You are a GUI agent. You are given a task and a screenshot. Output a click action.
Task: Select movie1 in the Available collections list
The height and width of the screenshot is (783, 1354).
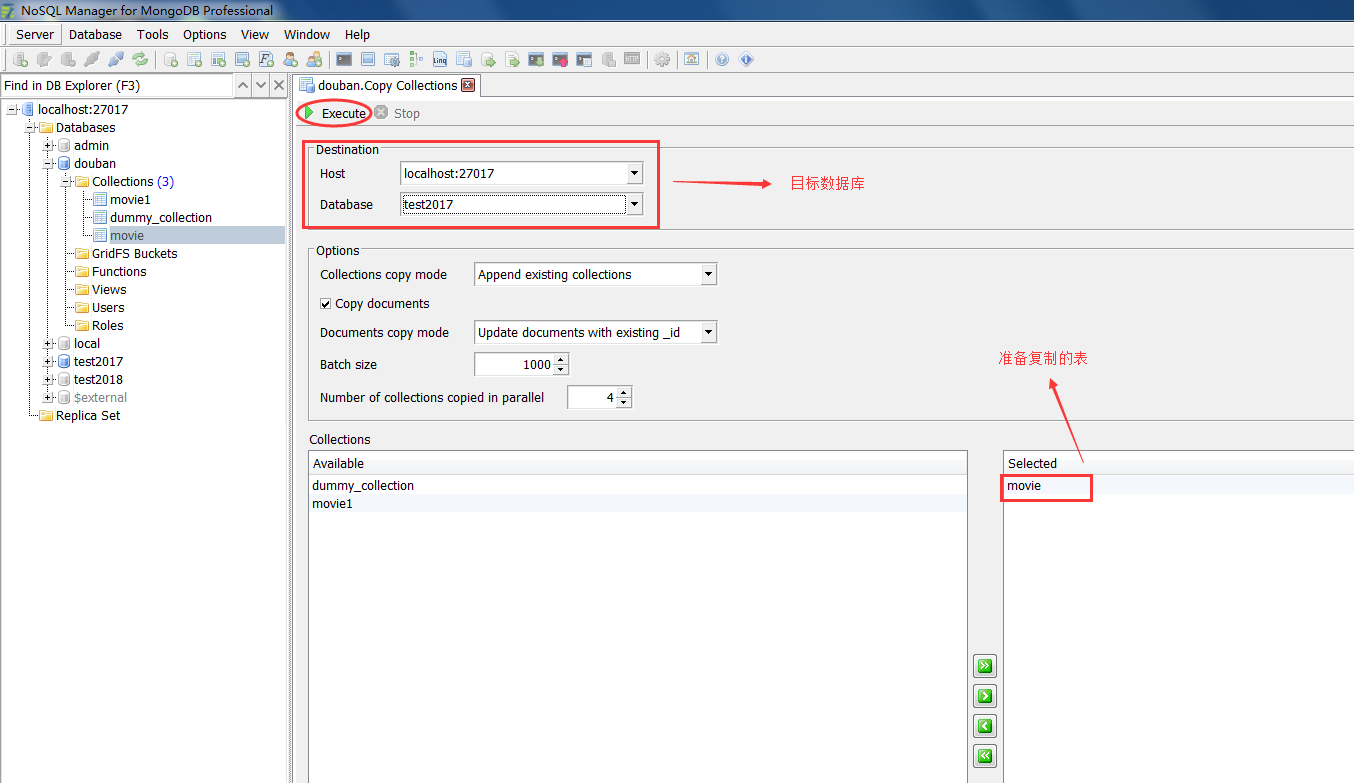[x=332, y=503]
